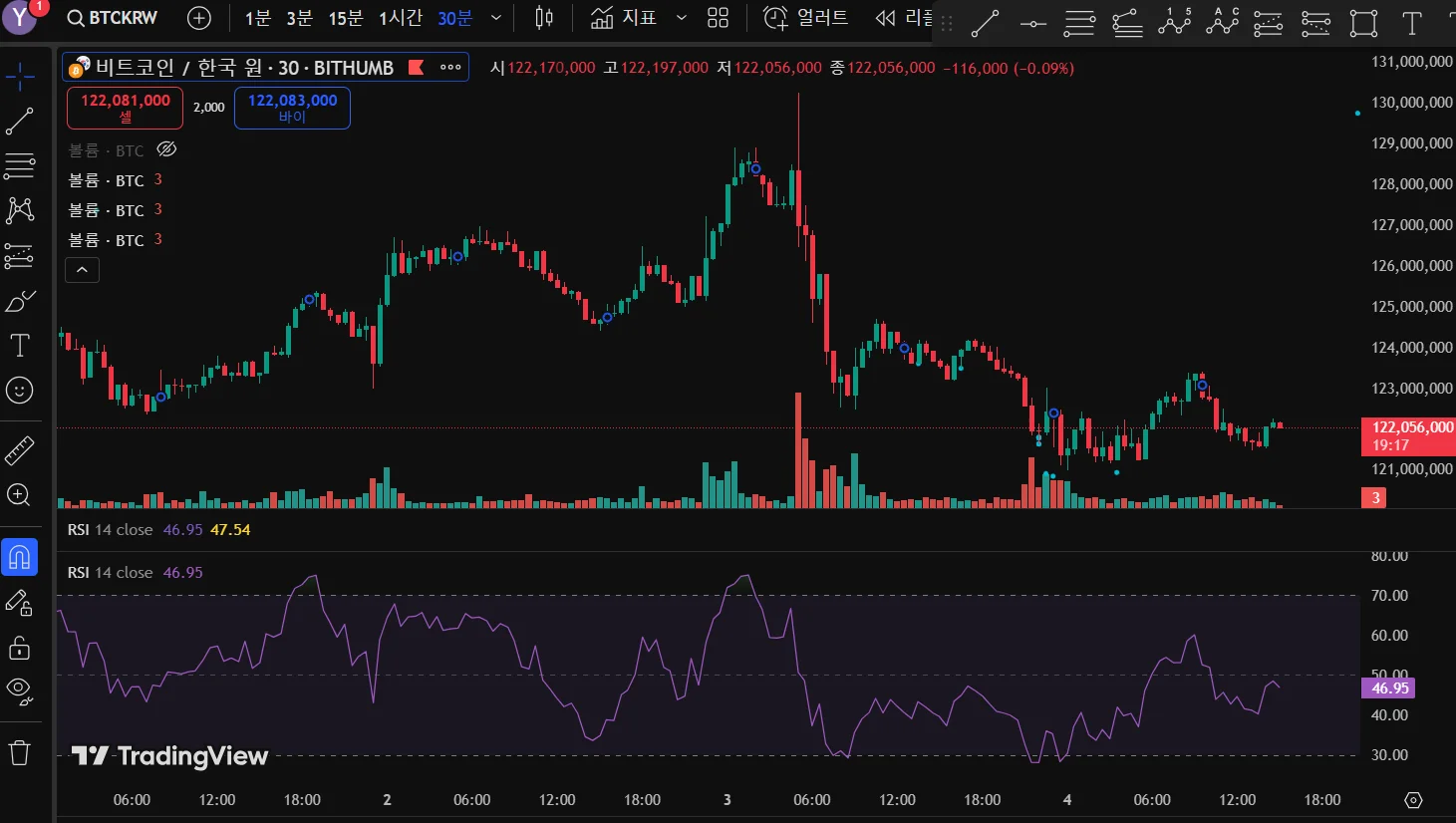The height and width of the screenshot is (823, 1456).
Task: Open chart settings gear icon
Action: tap(1413, 800)
